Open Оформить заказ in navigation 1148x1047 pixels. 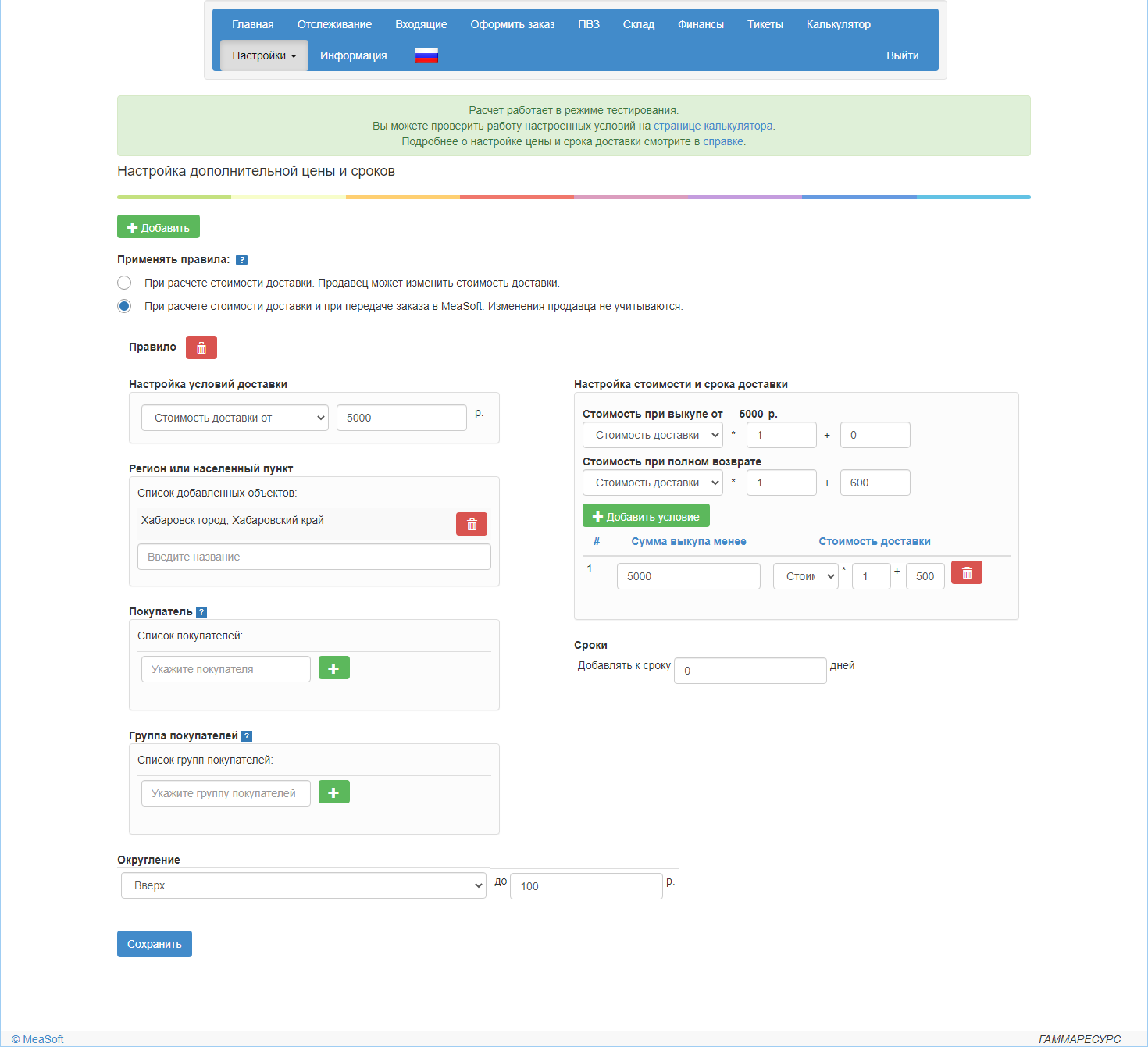[x=512, y=24]
